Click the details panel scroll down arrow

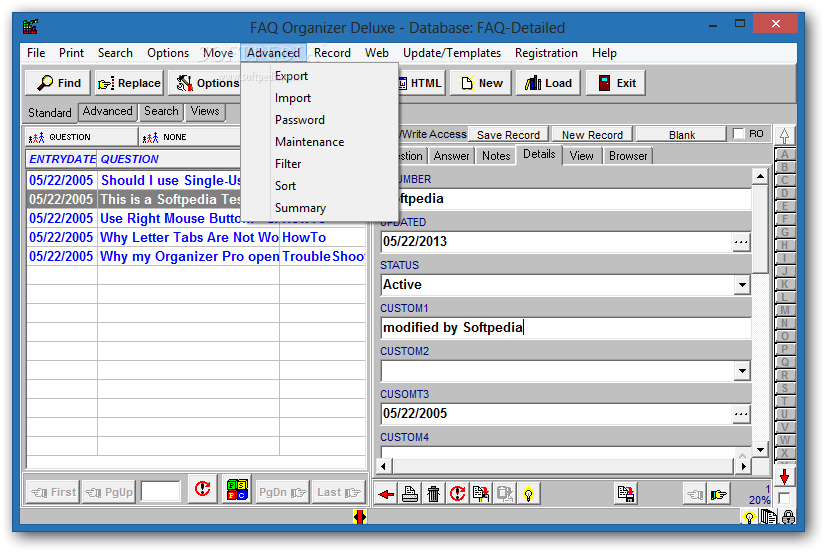[760, 450]
